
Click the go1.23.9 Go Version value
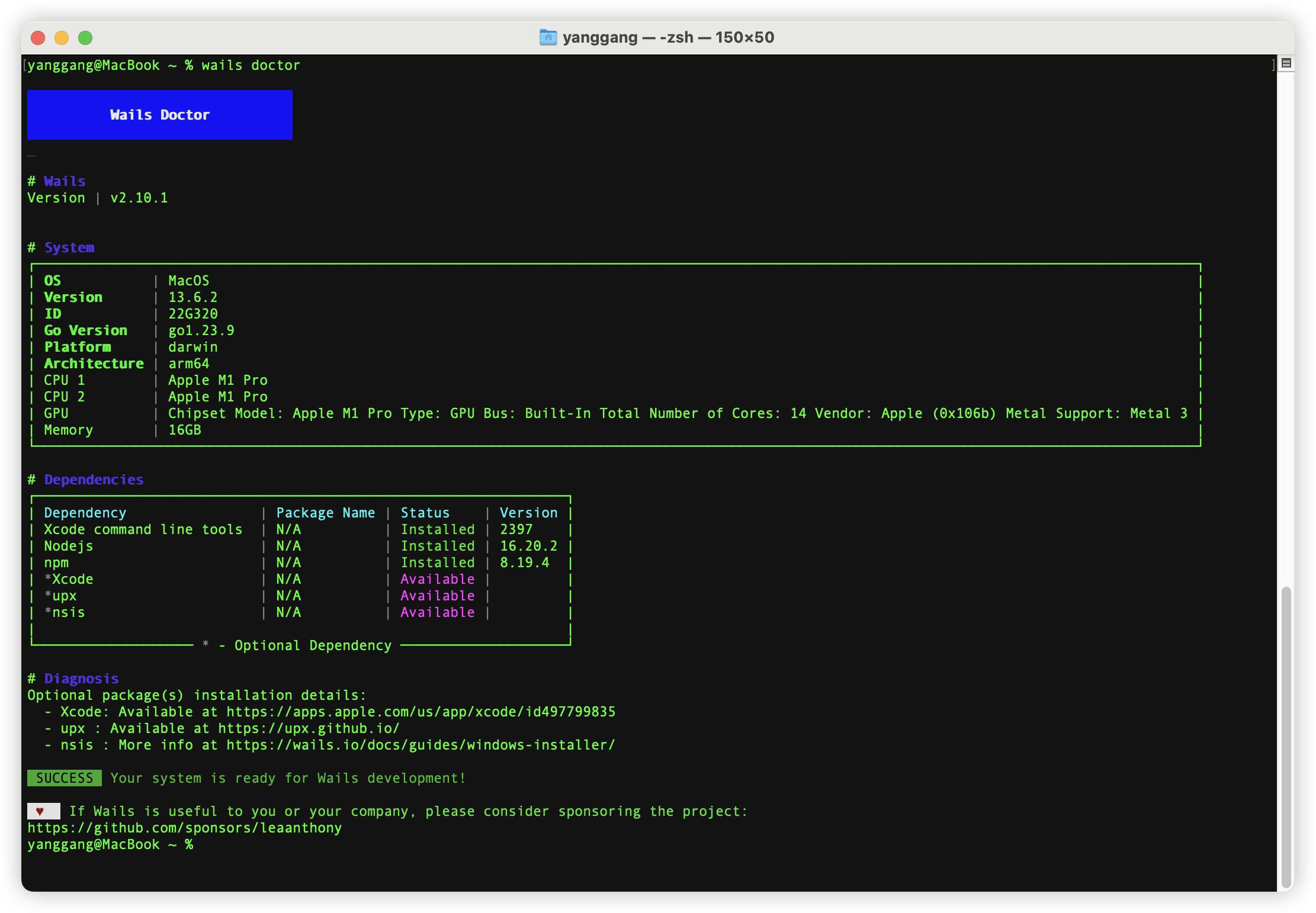(x=201, y=330)
